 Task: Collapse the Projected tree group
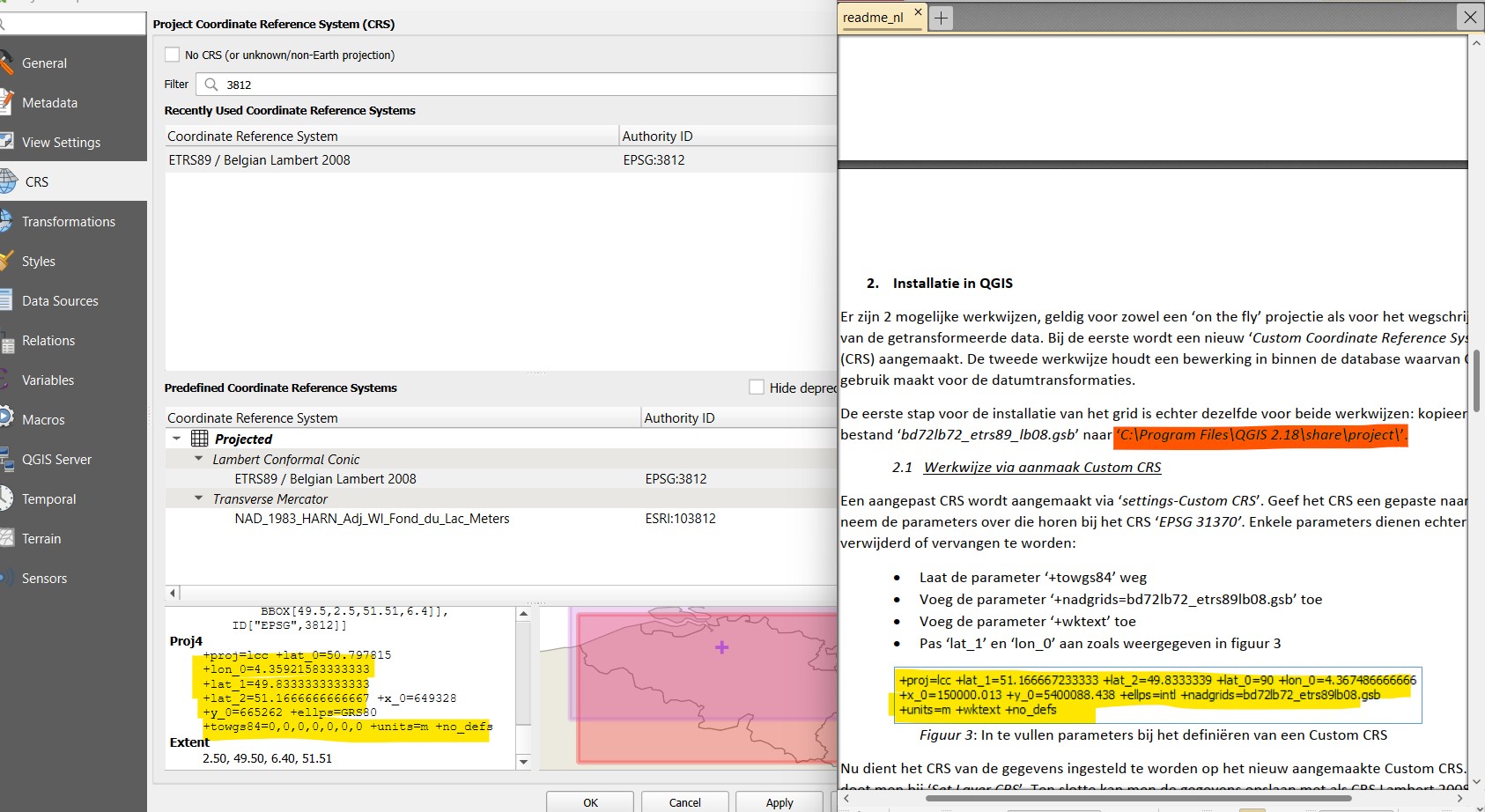(x=177, y=439)
